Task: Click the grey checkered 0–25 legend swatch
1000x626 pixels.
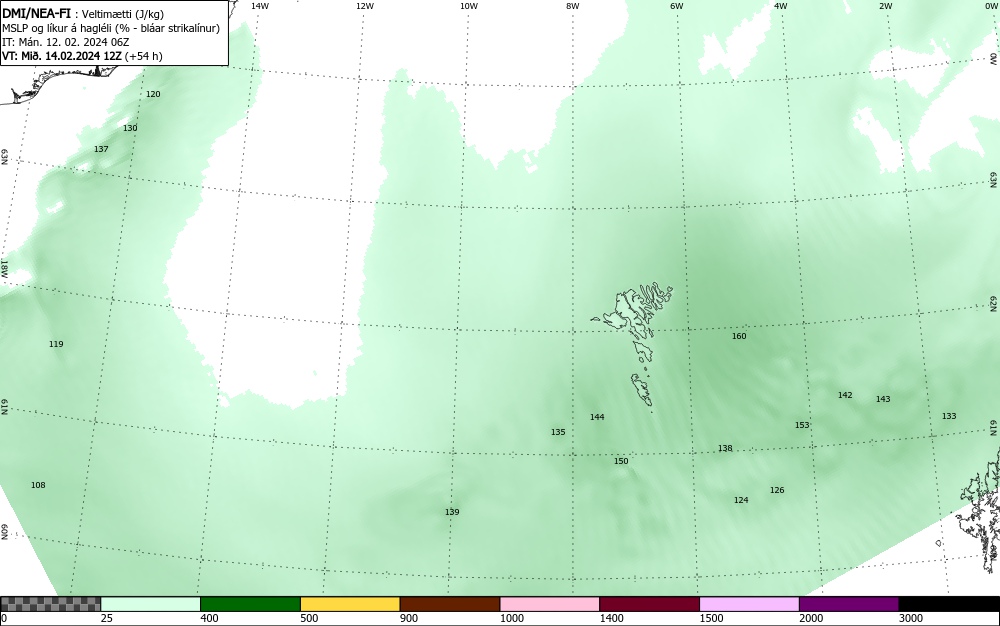Action: (x=50, y=604)
